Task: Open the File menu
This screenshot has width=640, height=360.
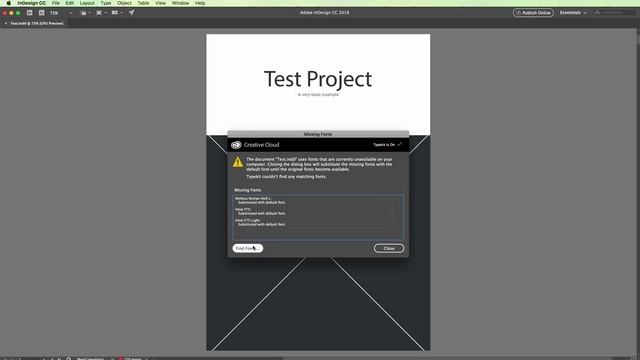Action: (56, 3)
